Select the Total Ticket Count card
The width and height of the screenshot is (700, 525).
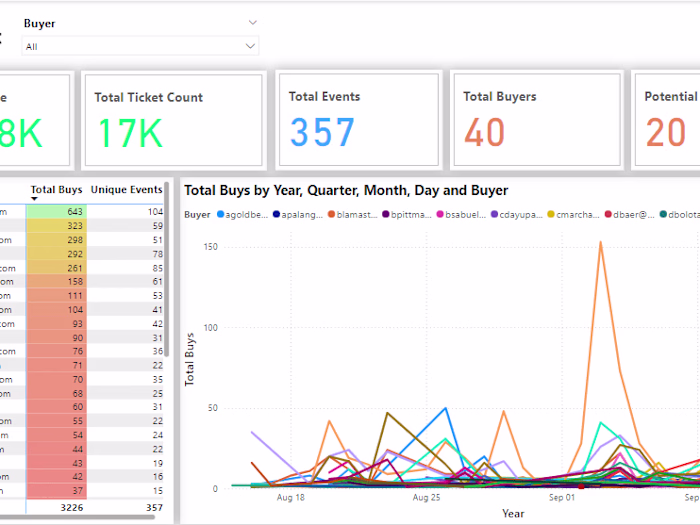point(174,120)
